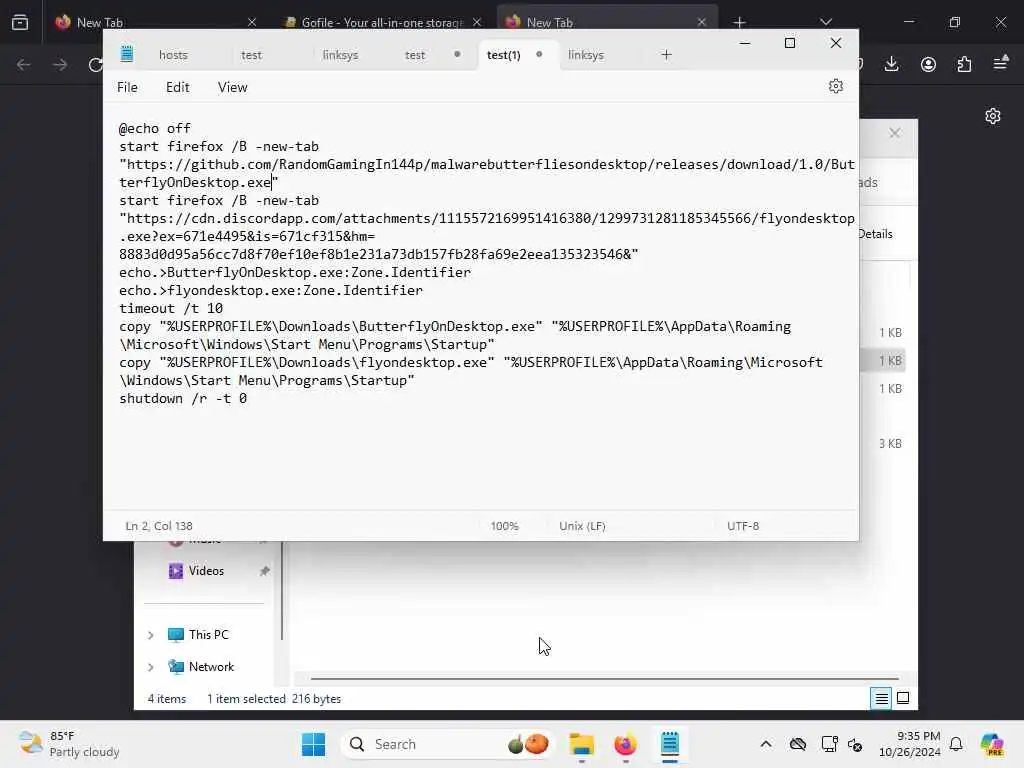Switch File Explorer to large icons view
Image resolution: width=1024 pixels, height=768 pixels.
point(903,698)
